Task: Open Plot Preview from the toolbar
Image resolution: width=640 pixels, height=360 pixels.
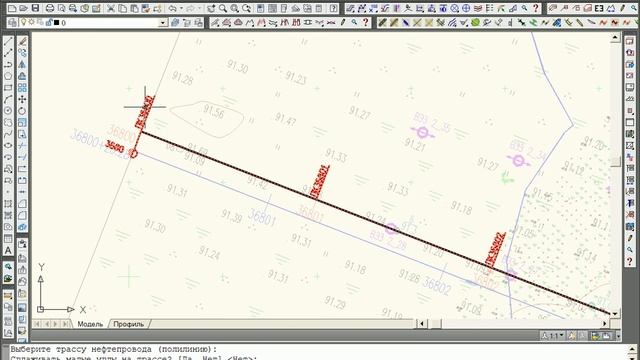Action: 62,8
